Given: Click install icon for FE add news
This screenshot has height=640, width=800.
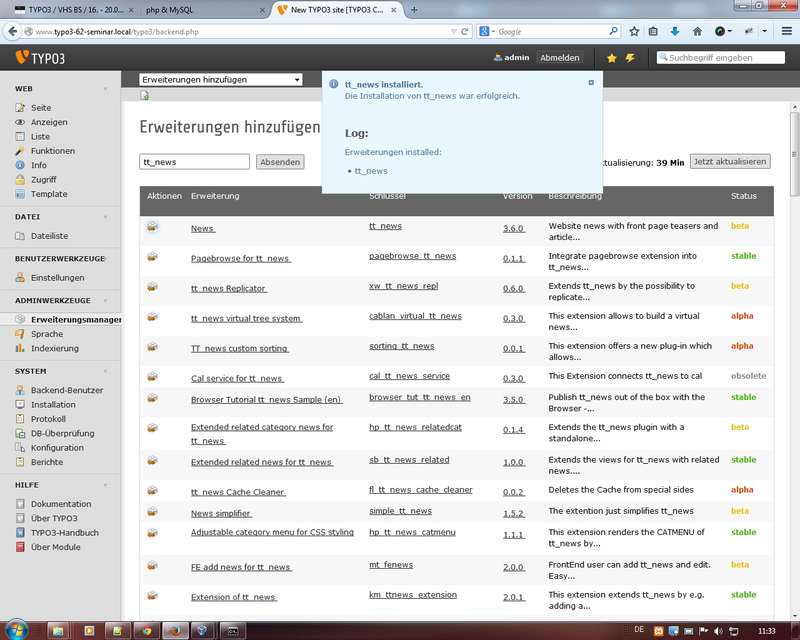Looking at the screenshot, I should [x=152, y=565].
